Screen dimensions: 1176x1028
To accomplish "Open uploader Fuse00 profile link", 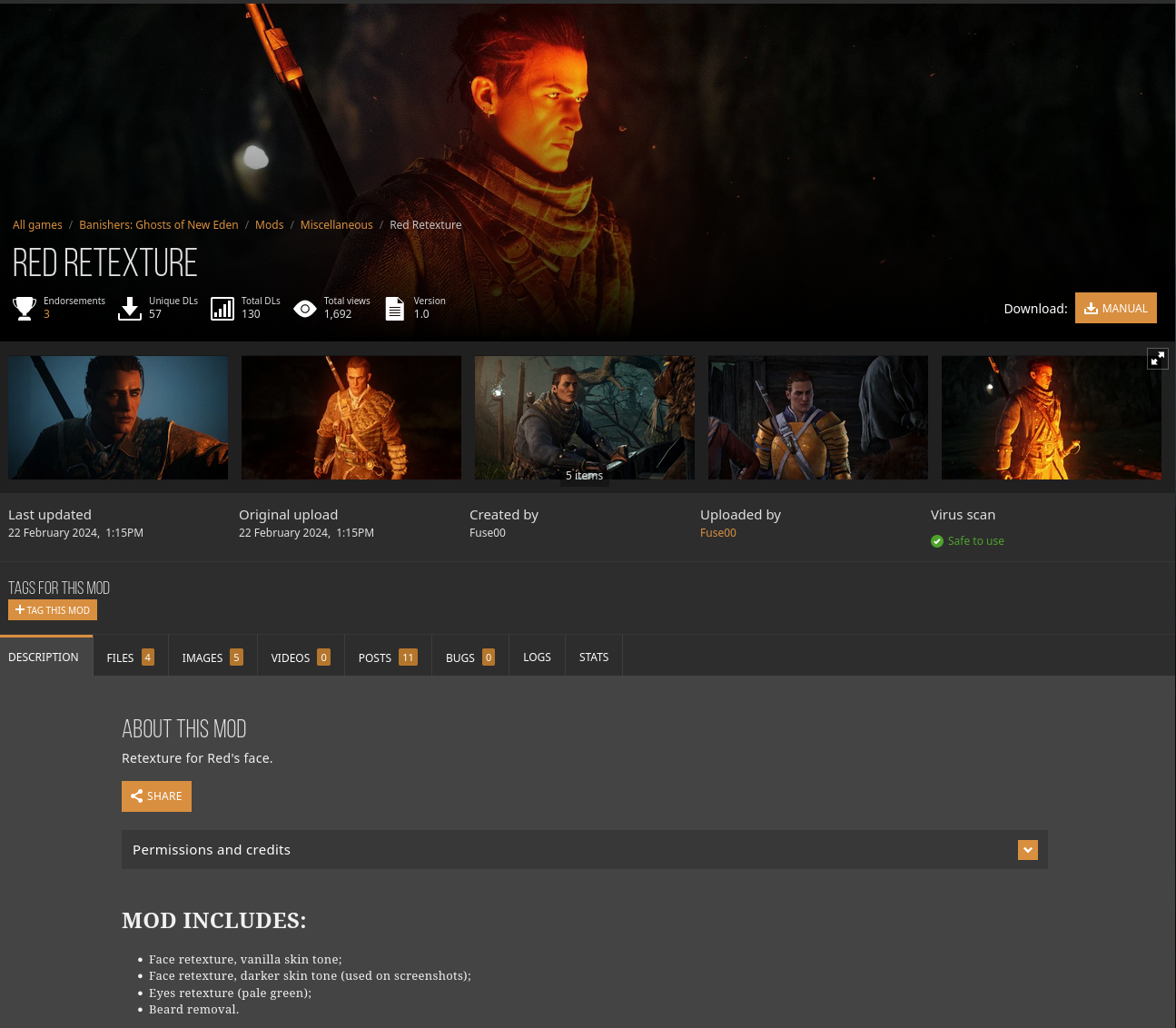I will (x=718, y=533).
